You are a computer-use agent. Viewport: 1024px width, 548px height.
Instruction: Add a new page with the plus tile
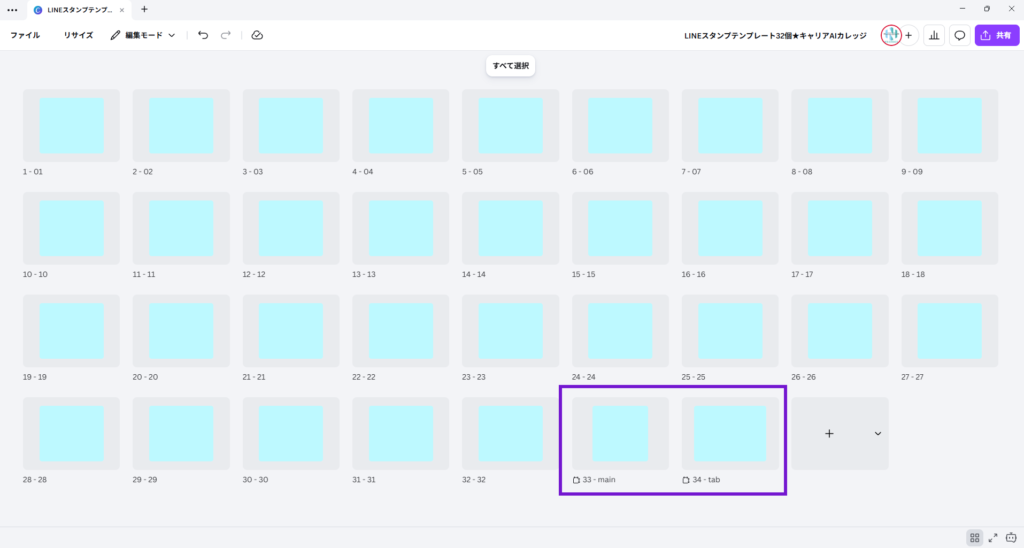(829, 433)
